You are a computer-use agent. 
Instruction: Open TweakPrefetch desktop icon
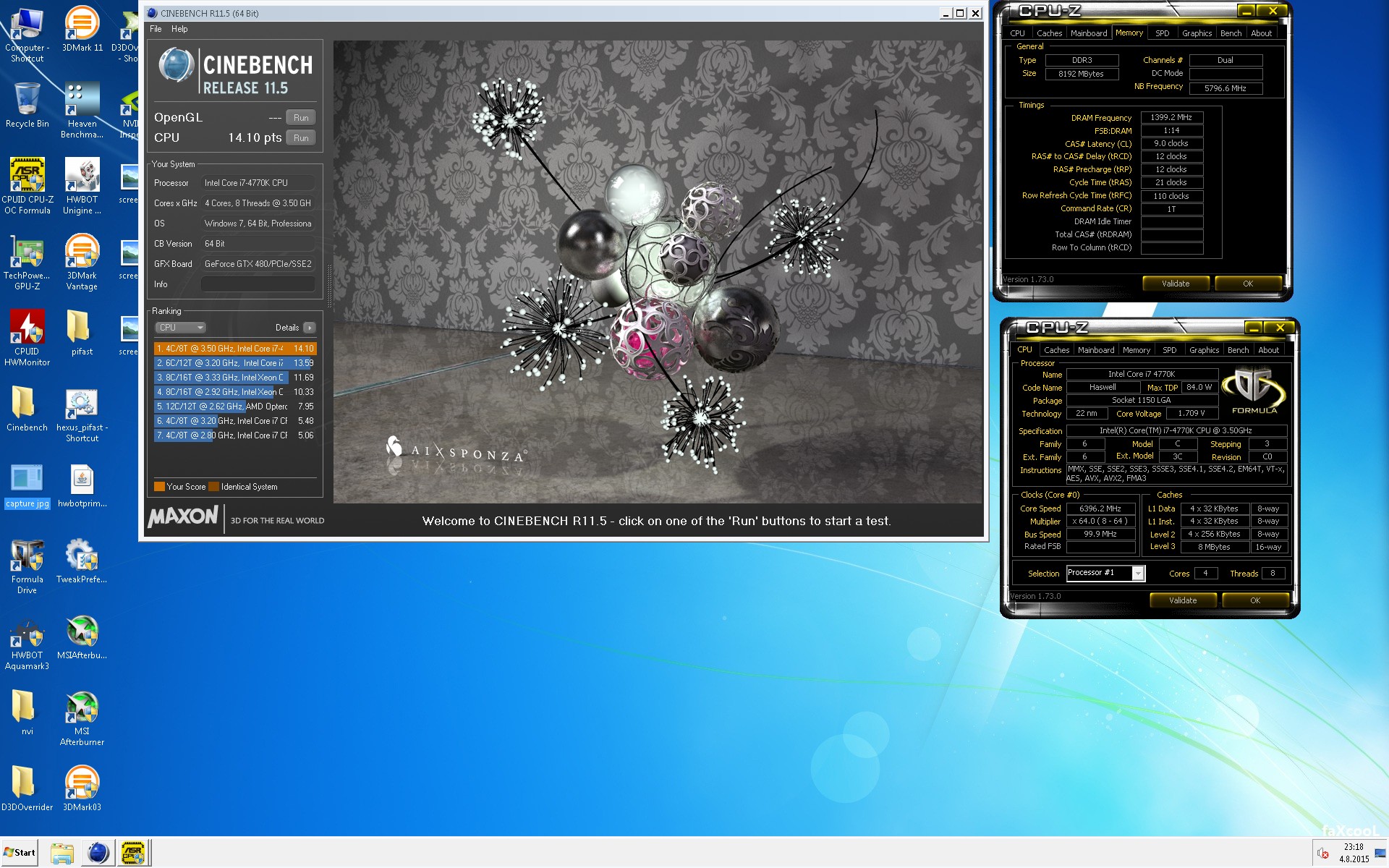[x=82, y=561]
